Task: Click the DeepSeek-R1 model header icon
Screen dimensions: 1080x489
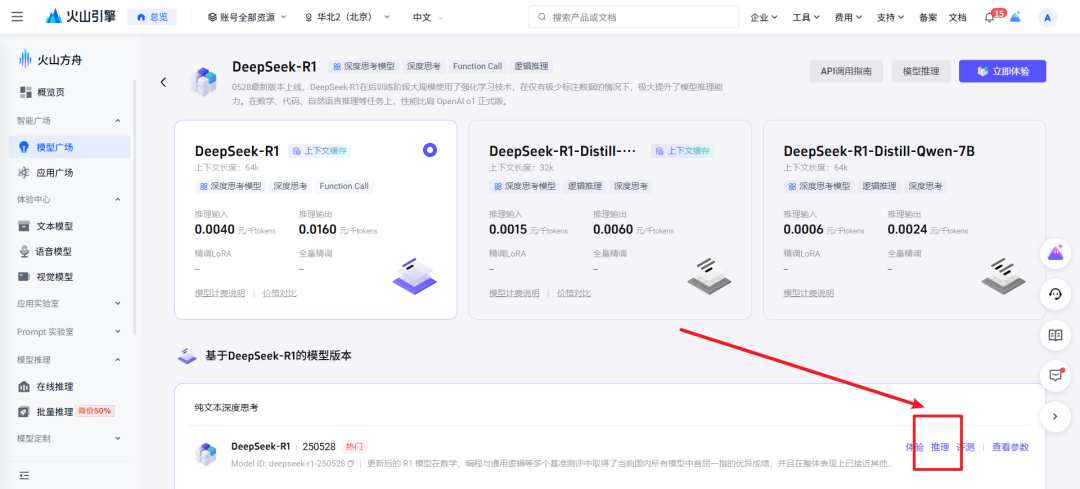Action: point(203,82)
